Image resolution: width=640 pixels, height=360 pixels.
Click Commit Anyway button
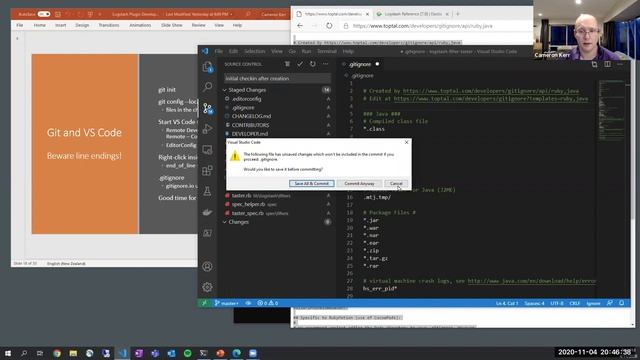(359, 184)
